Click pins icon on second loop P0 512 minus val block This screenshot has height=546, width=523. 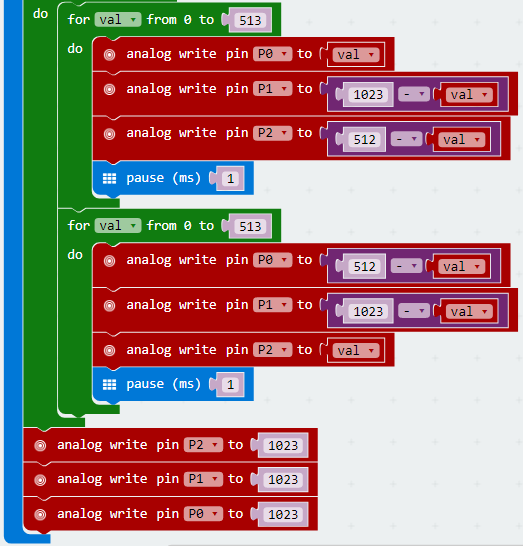(x=109, y=261)
